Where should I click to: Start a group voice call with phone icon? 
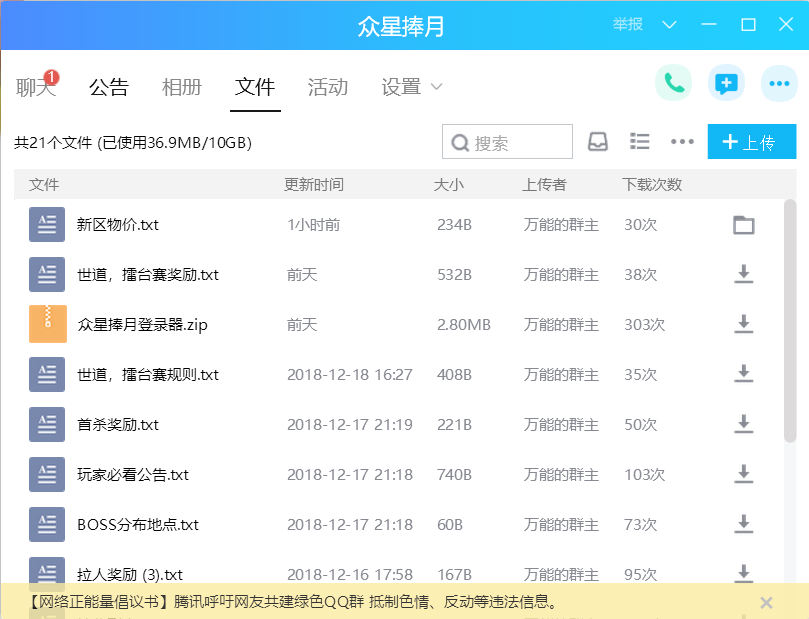673,83
